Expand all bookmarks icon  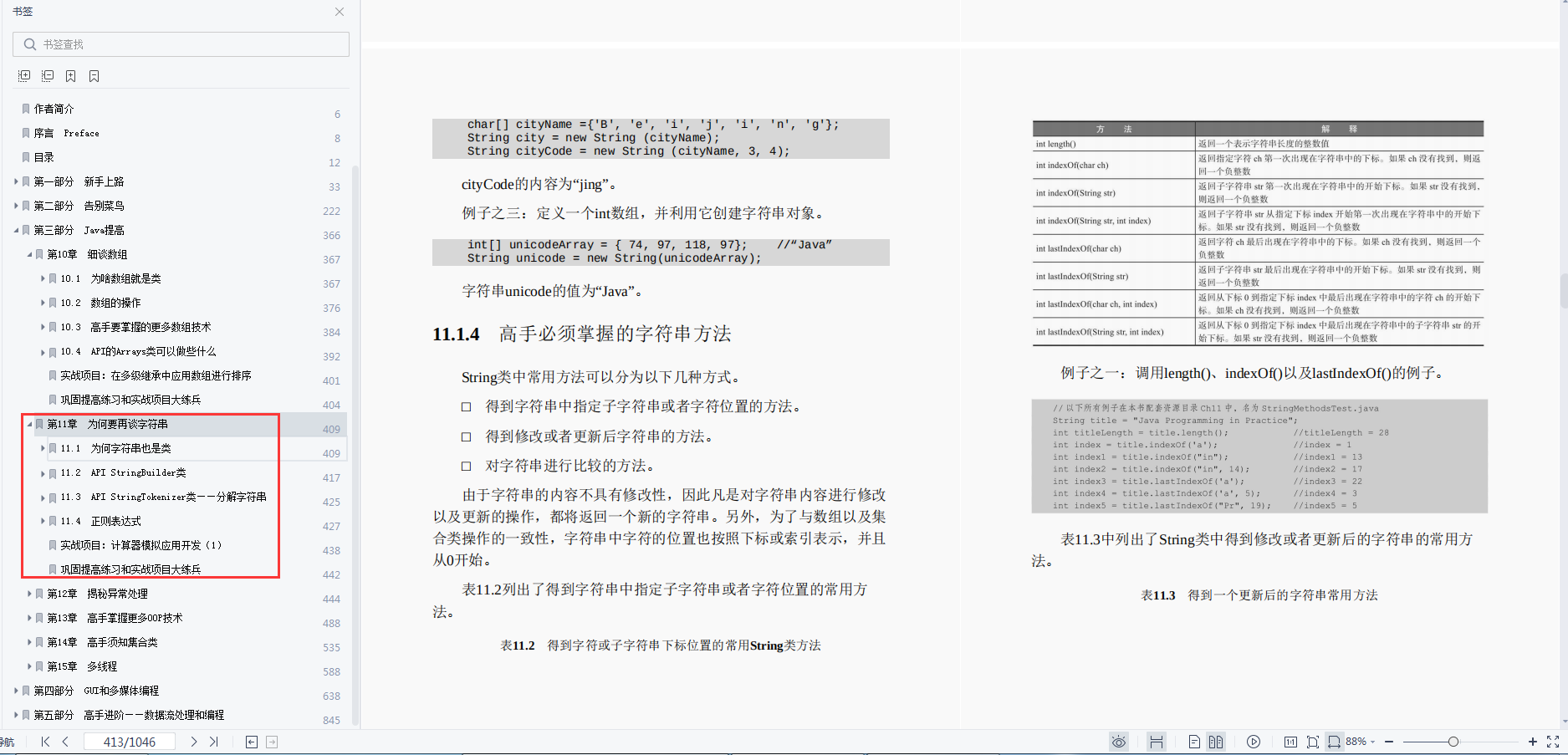(24, 76)
